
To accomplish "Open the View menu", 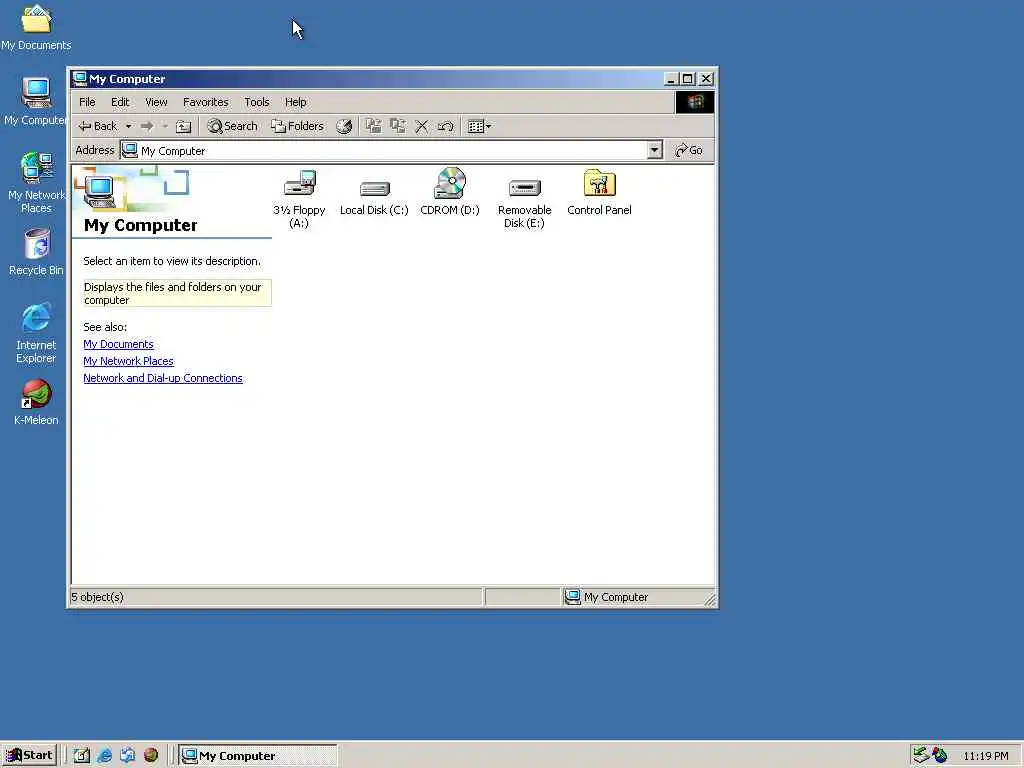I will [156, 102].
